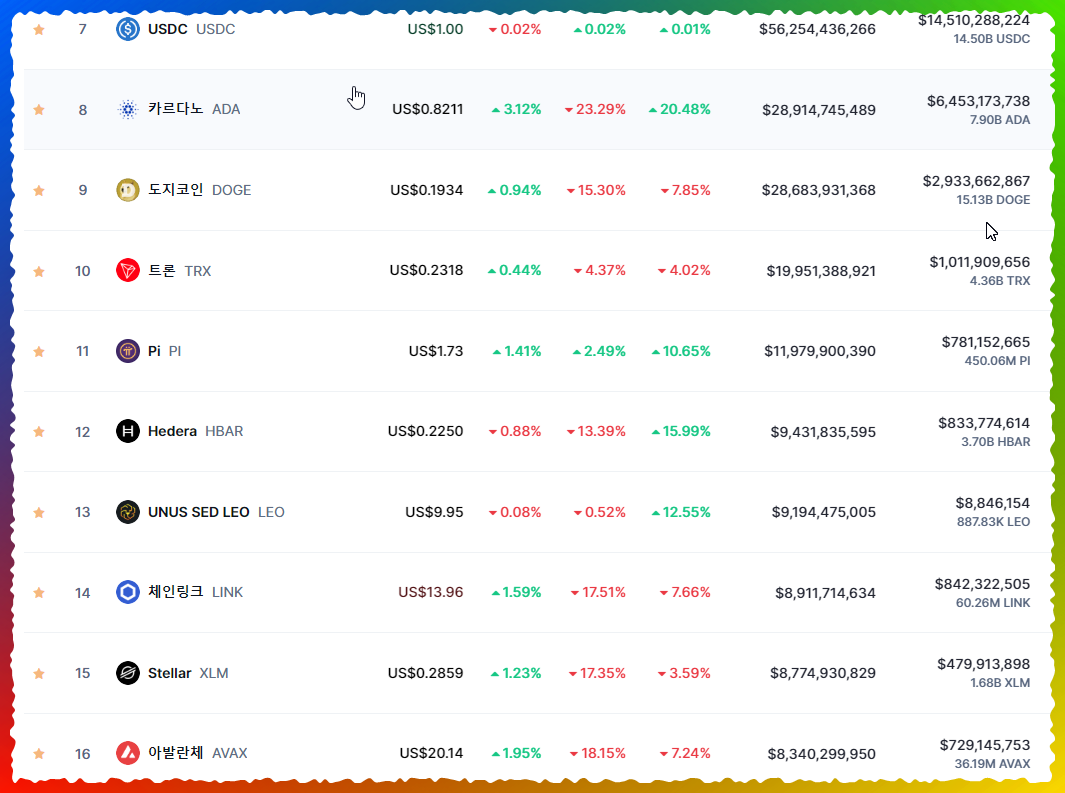The image size is (1065, 793).
Task: Click ADA volume $6,453,173,738
Action: tap(979, 101)
